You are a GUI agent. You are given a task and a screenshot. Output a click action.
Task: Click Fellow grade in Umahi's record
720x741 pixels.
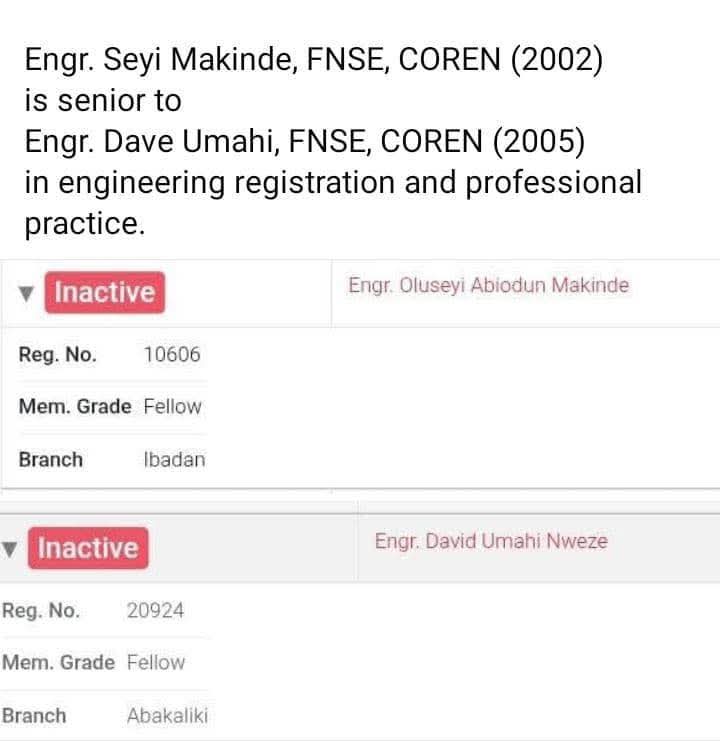click(156, 662)
